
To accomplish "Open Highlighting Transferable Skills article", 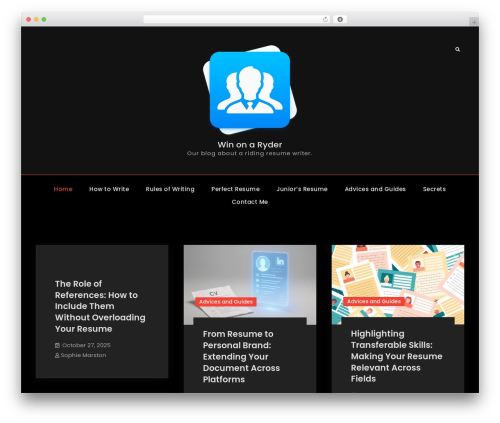I will pos(396,356).
